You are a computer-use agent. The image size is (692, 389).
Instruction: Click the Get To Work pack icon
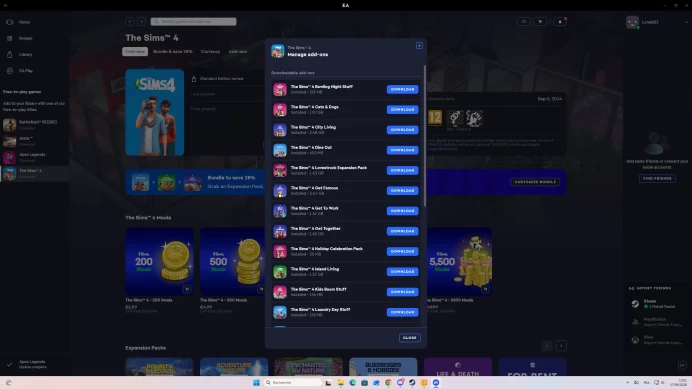click(280, 211)
